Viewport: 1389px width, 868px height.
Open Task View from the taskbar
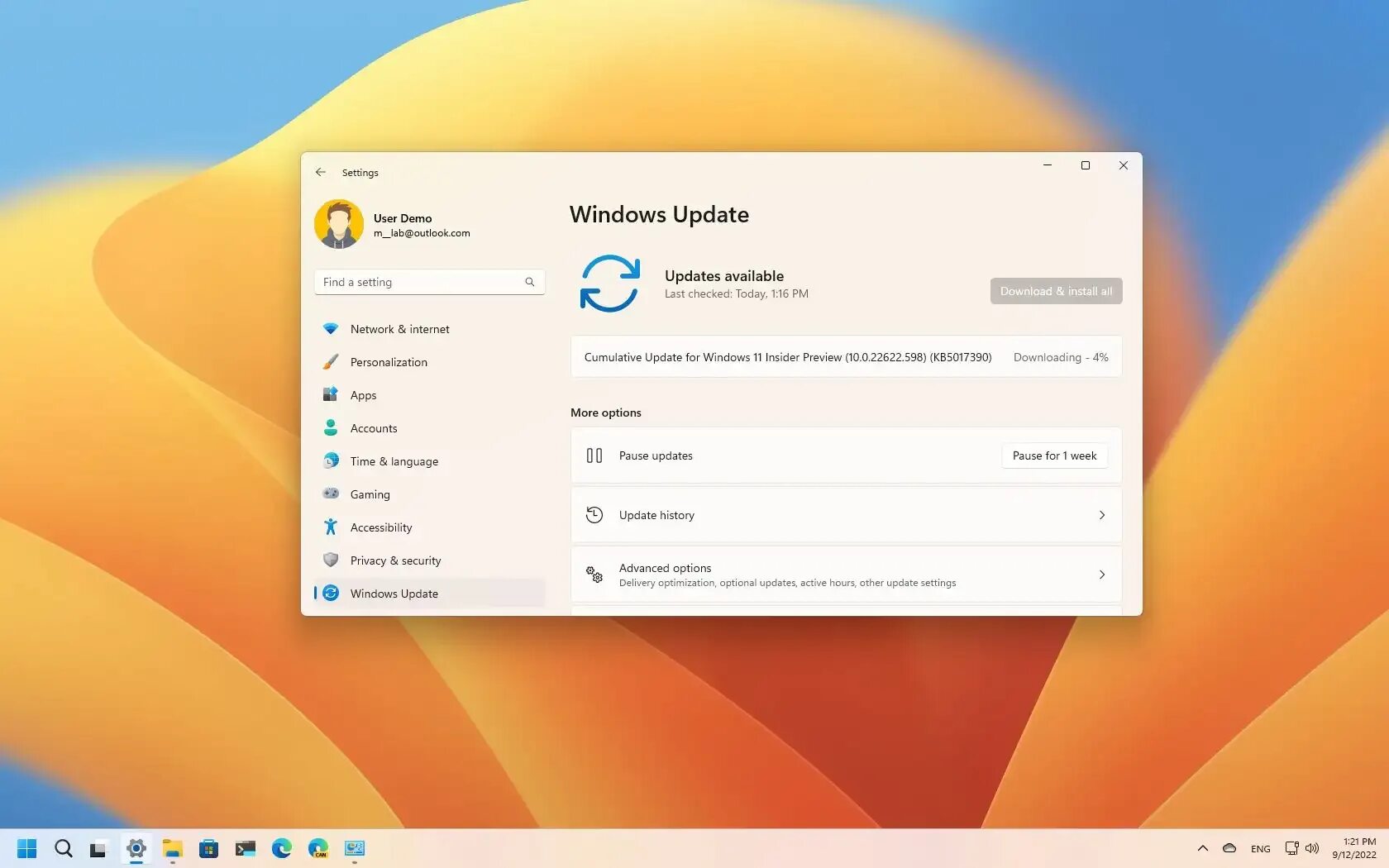(98, 848)
